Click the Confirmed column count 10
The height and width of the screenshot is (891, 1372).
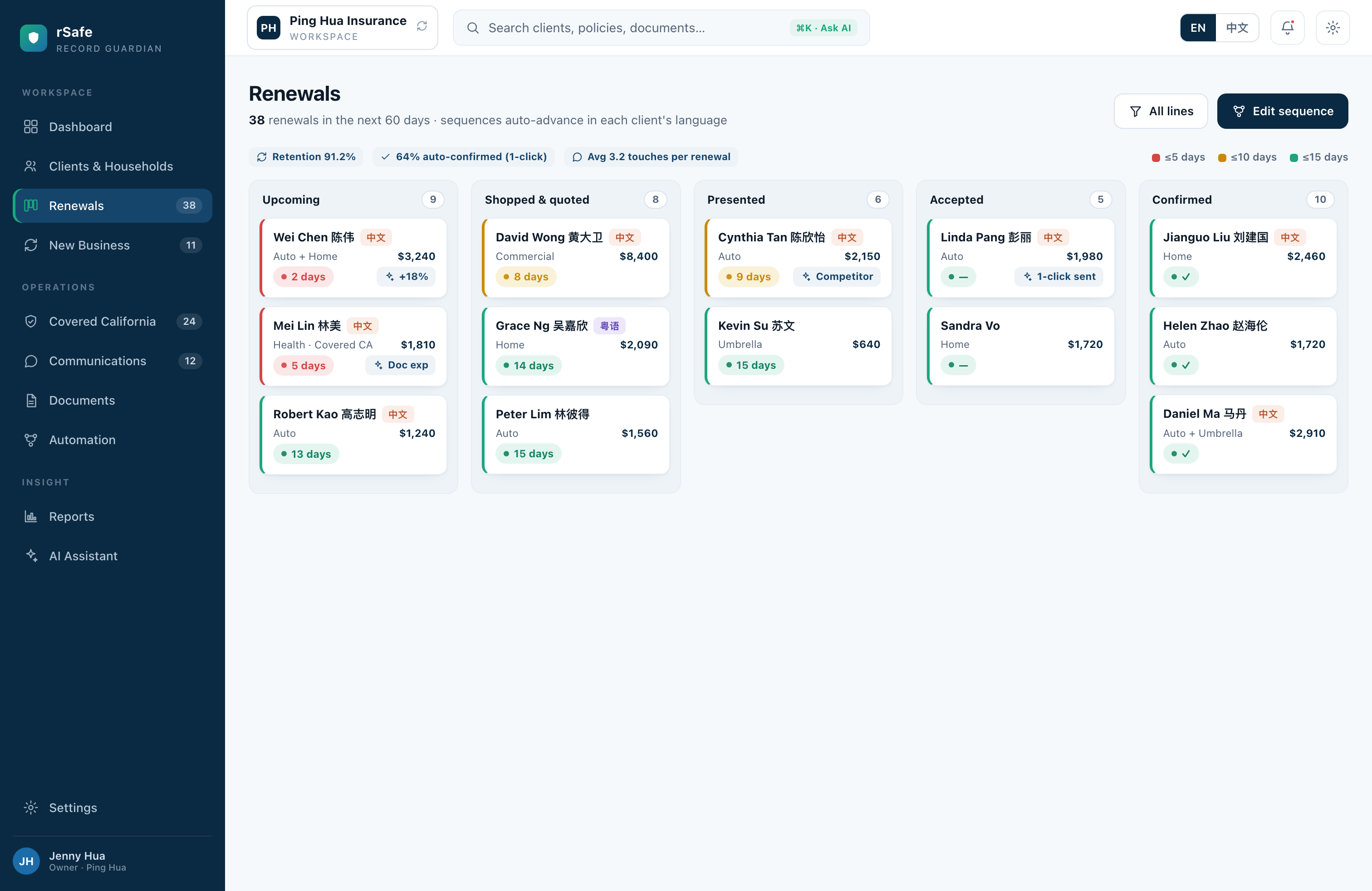coord(1320,200)
